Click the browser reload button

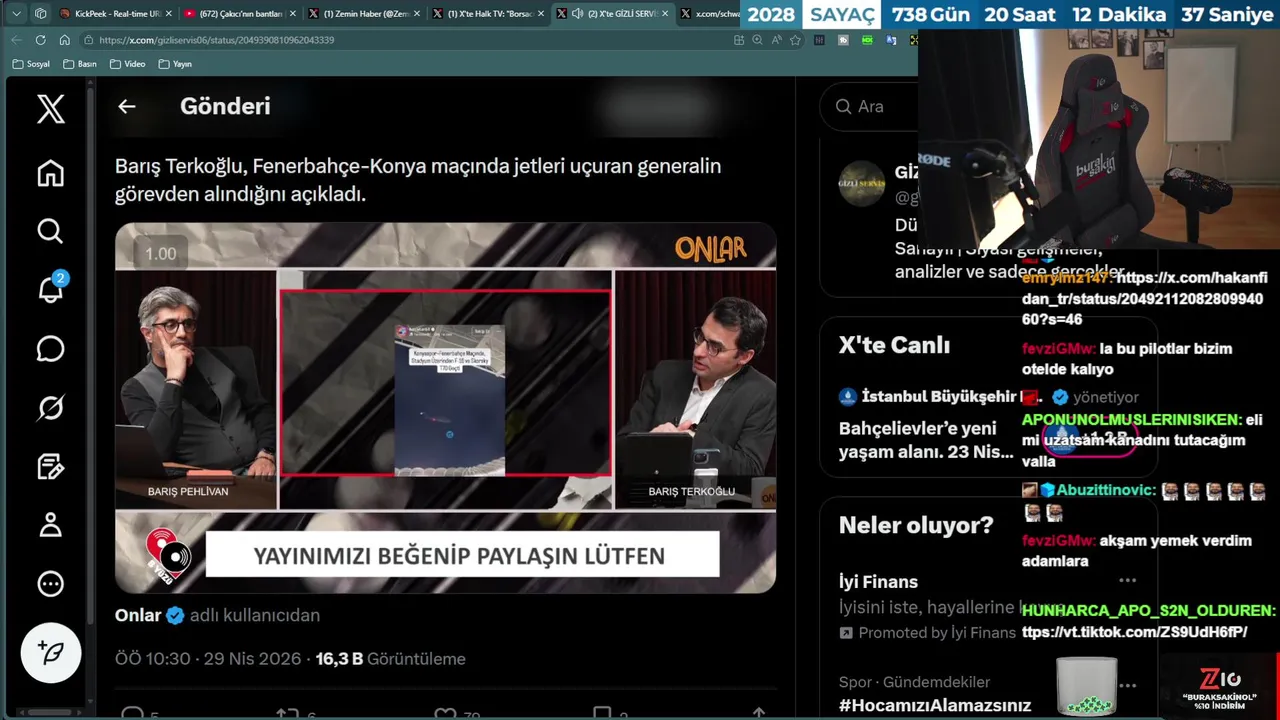(40, 40)
